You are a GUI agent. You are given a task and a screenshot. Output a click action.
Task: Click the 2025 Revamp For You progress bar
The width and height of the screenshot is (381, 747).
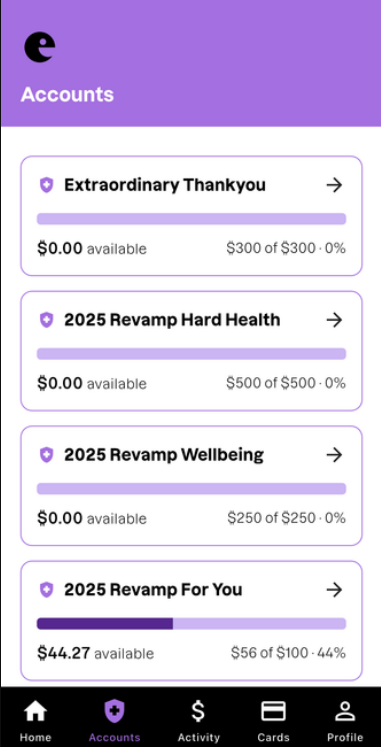(x=191, y=624)
